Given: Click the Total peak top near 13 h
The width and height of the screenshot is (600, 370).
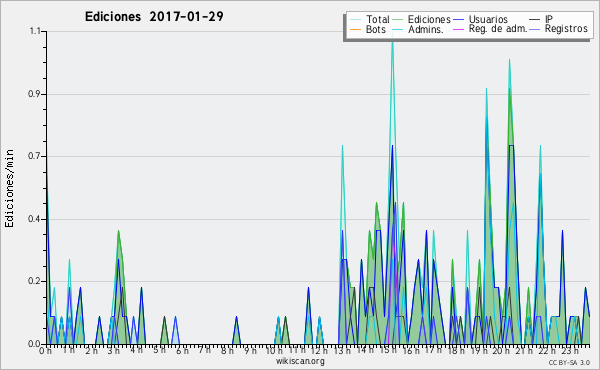Looking at the screenshot, I should point(342,146).
